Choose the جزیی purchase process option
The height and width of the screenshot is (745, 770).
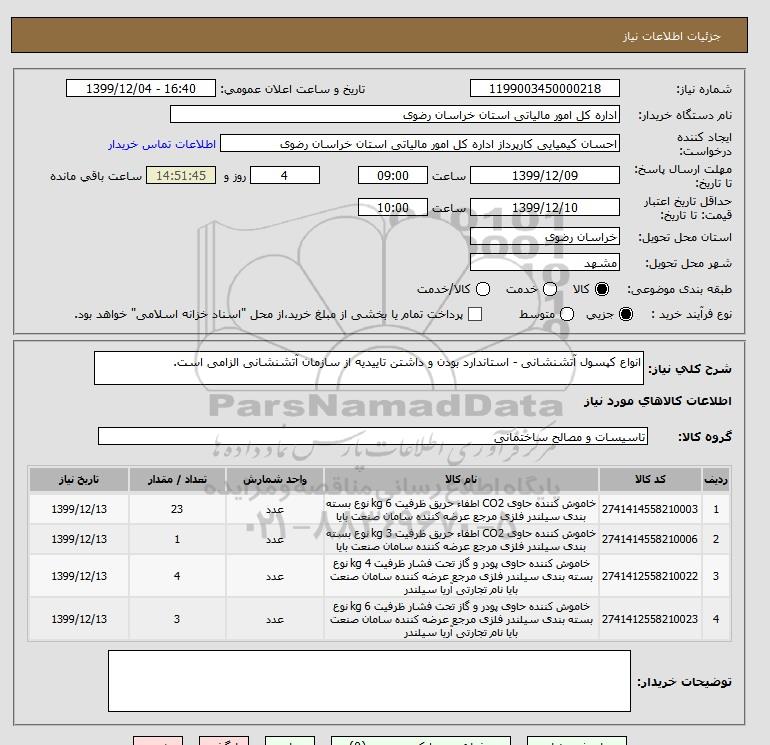626,314
